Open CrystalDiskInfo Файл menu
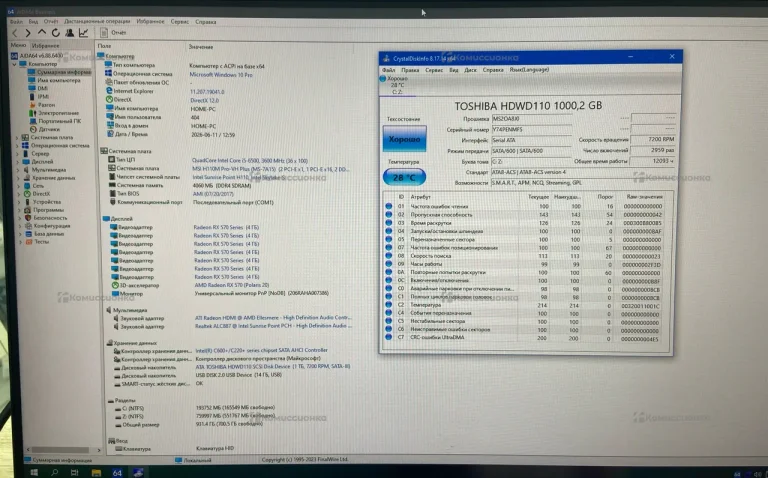Screen dimensions: 768x478 [388, 70]
